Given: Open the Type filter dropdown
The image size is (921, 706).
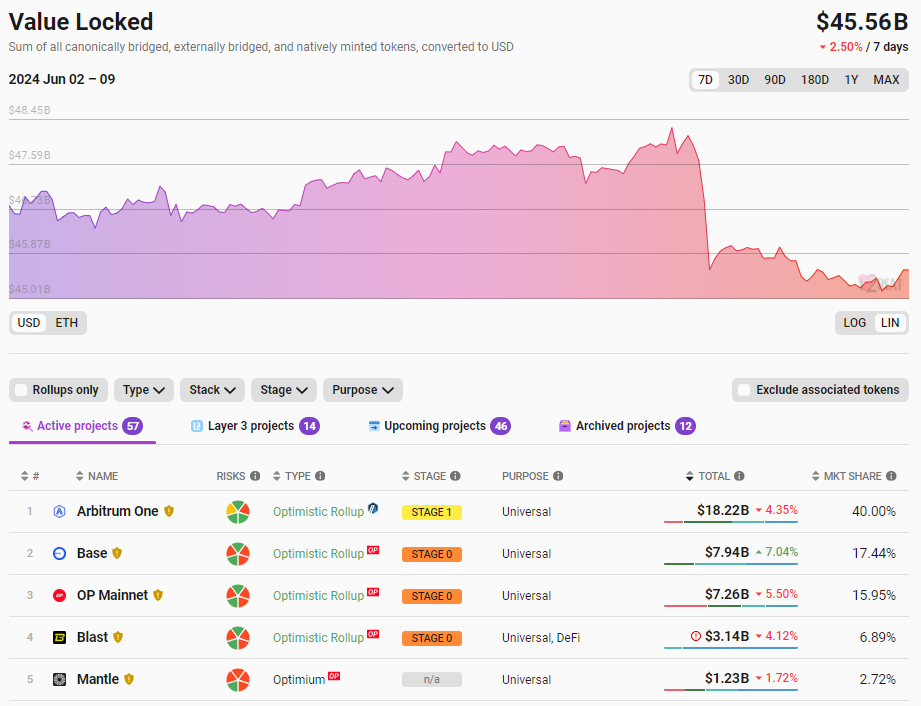Looking at the screenshot, I should [144, 390].
